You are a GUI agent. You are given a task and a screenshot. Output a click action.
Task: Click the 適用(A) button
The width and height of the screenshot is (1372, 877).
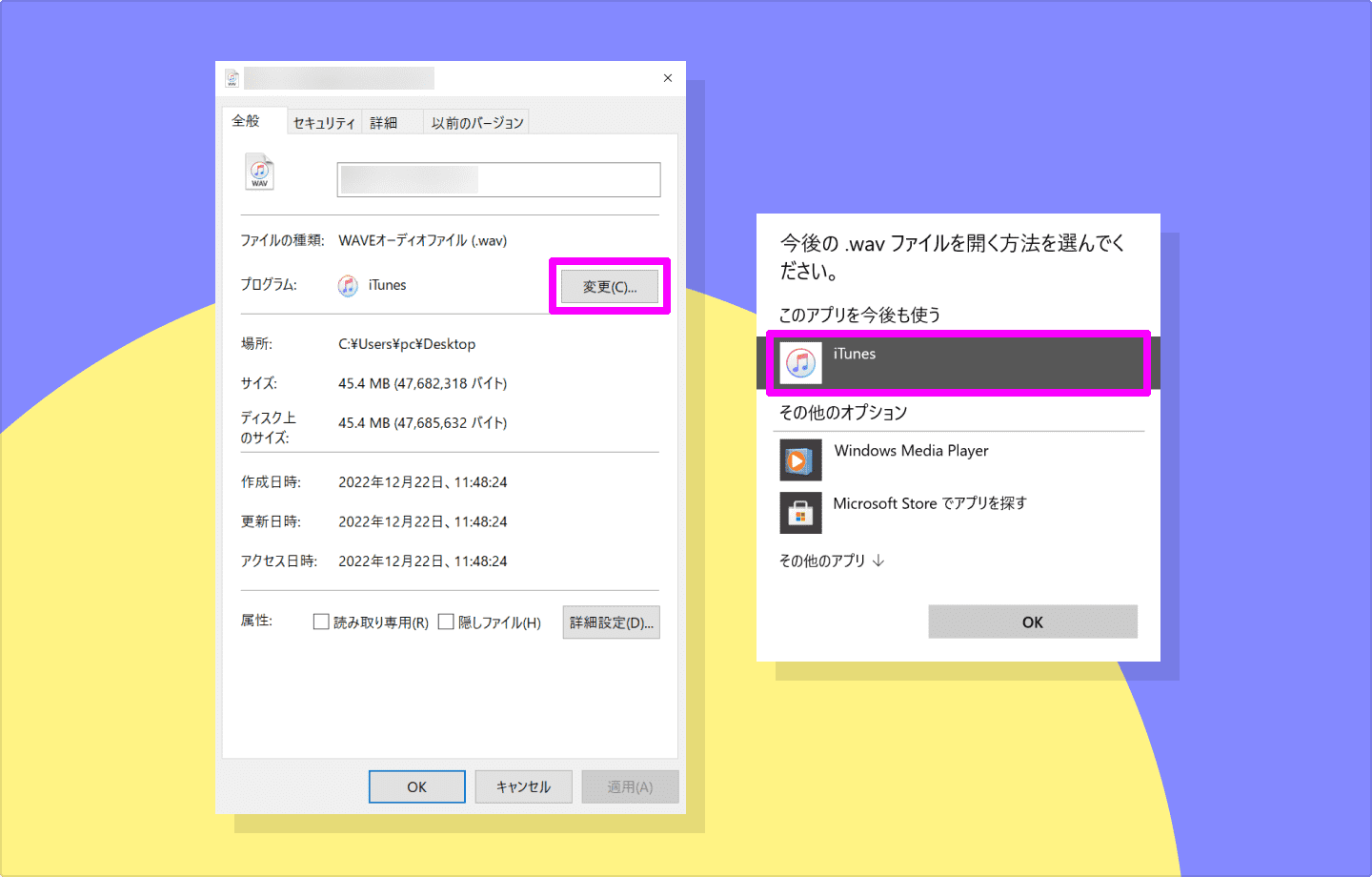[630, 787]
